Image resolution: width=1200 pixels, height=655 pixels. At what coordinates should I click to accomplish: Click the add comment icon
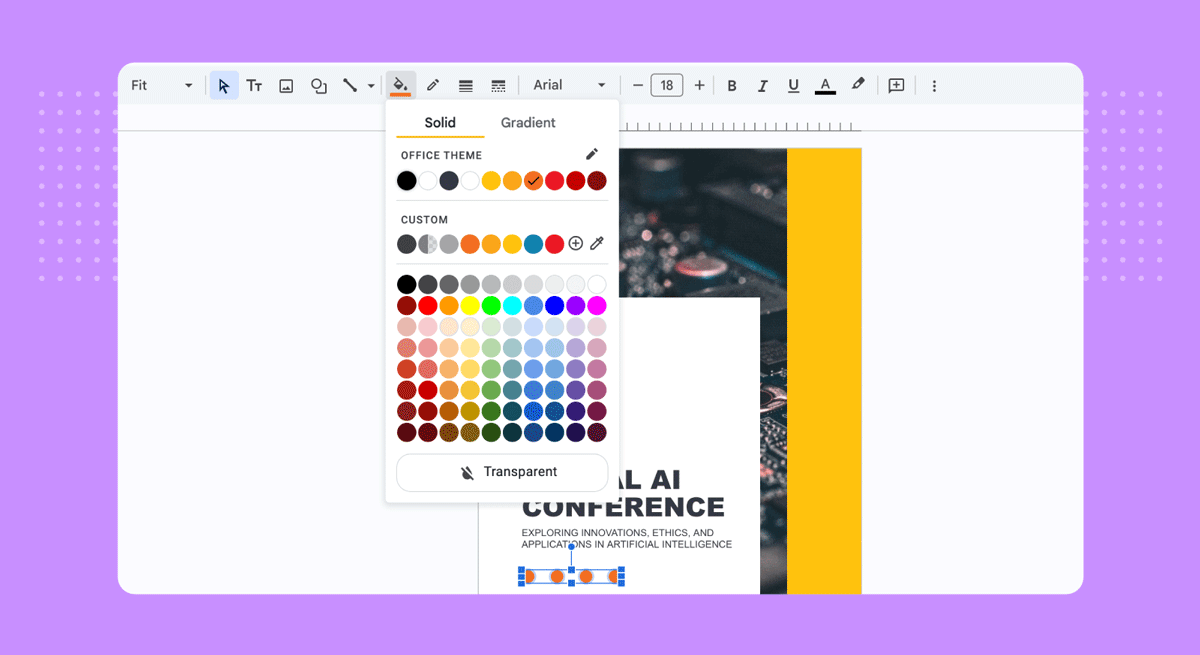coord(896,86)
